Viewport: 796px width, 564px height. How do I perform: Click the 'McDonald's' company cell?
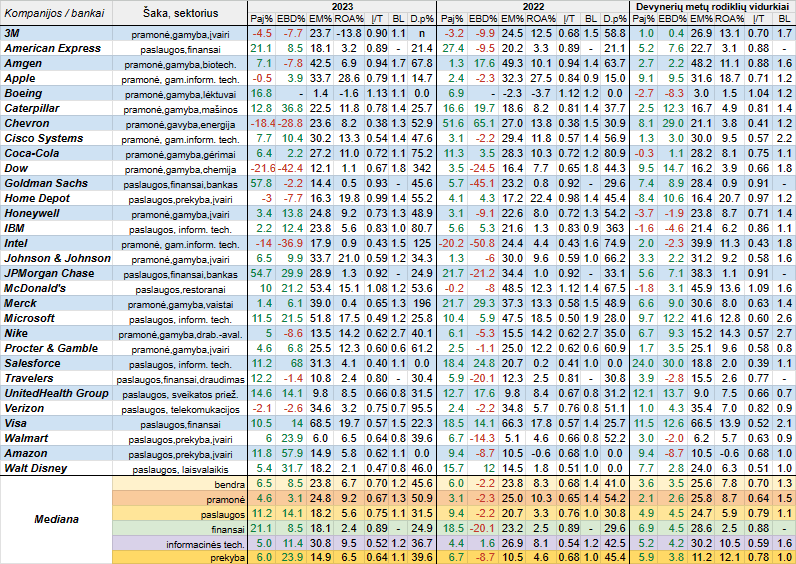coord(56,288)
